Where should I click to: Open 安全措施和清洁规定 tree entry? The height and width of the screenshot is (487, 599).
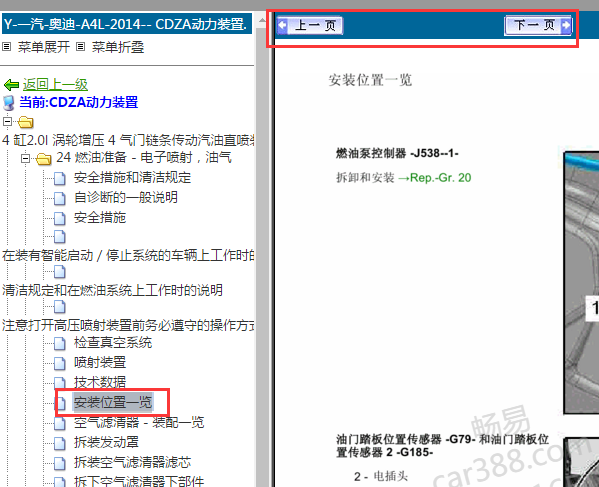[132, 177]
